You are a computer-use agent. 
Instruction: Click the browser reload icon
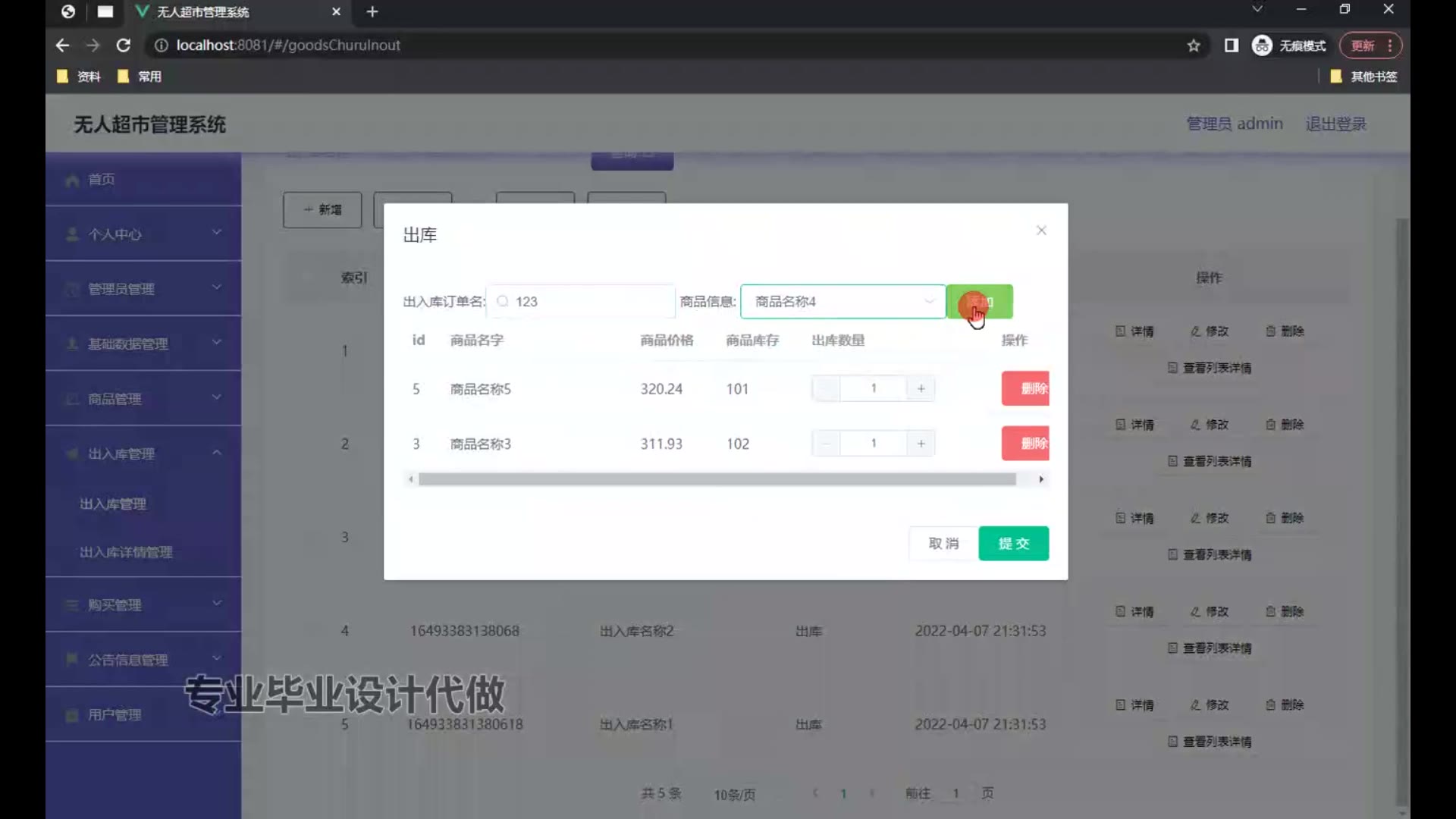pyautogui.click(x=123, y=45)
